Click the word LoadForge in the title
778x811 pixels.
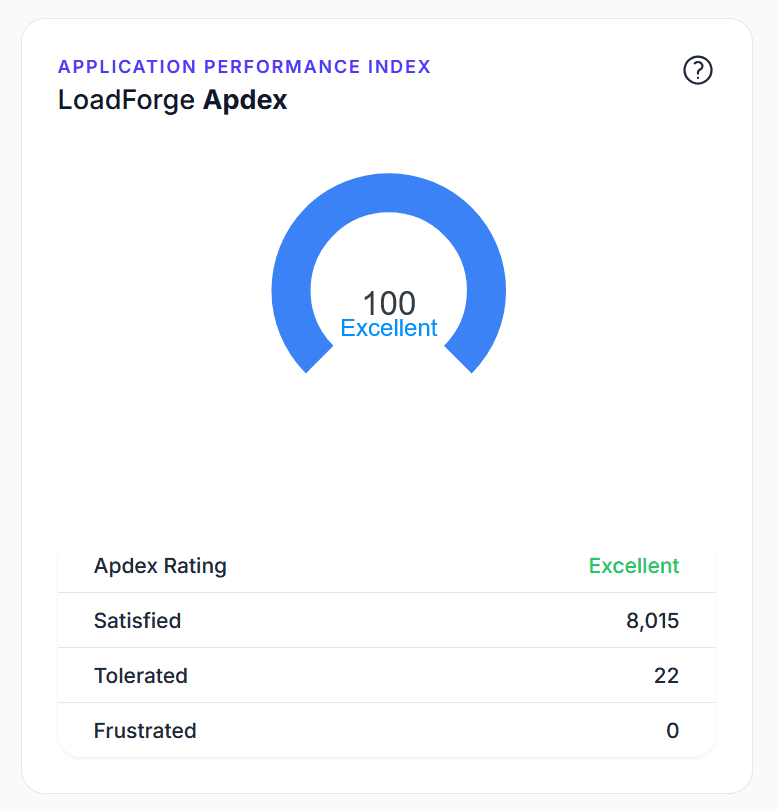click(127, 100)
